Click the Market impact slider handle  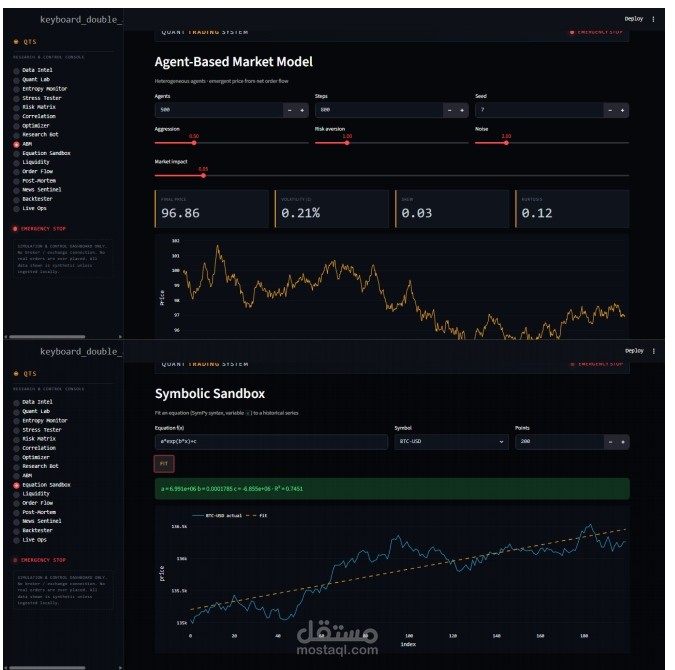click(203, 176)
